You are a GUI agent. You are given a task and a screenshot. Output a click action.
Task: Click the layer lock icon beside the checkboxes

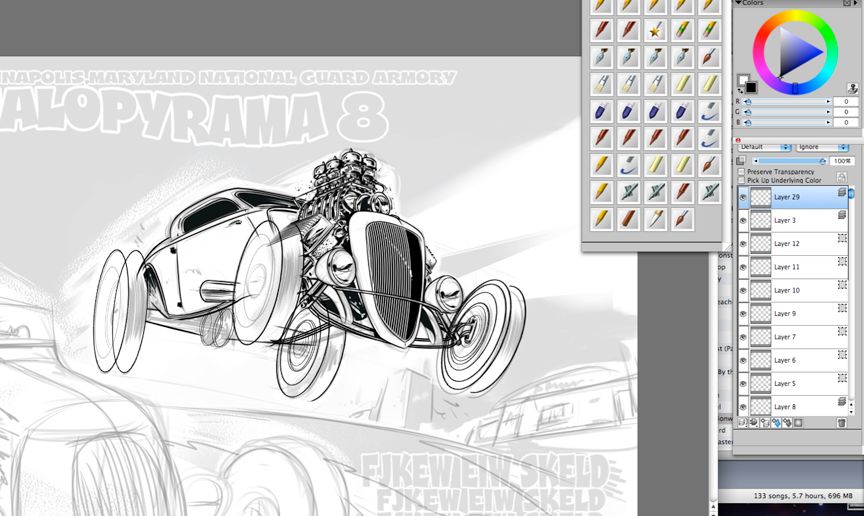click(x=841, y=176)
